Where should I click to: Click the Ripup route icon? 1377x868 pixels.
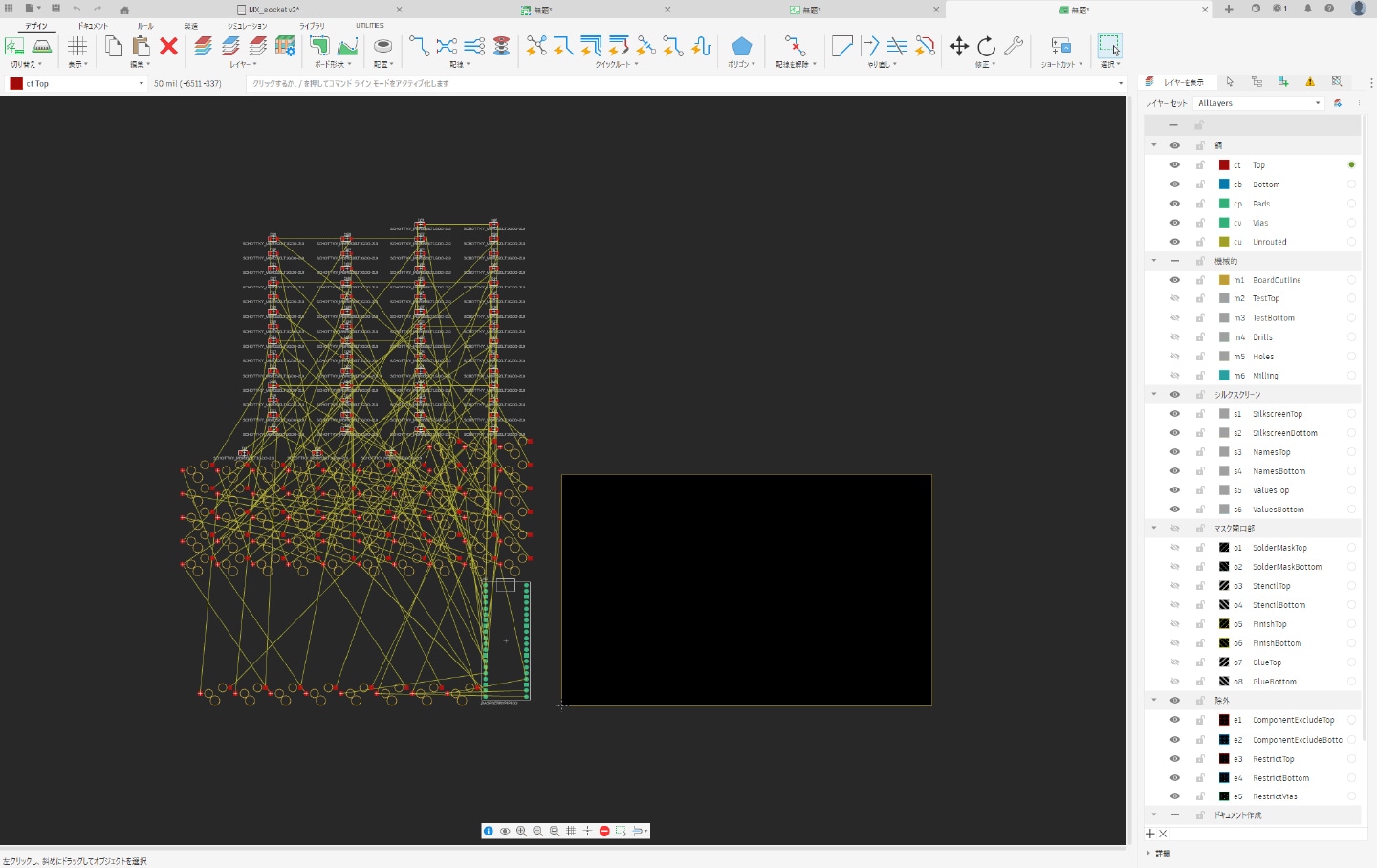793,46
